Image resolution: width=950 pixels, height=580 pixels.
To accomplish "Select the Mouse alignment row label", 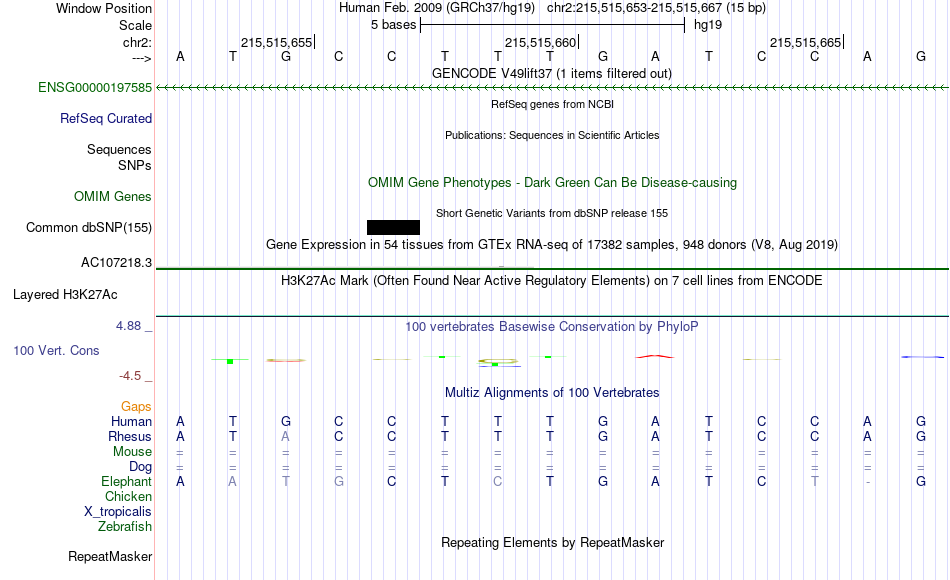I will coord(133,452).
